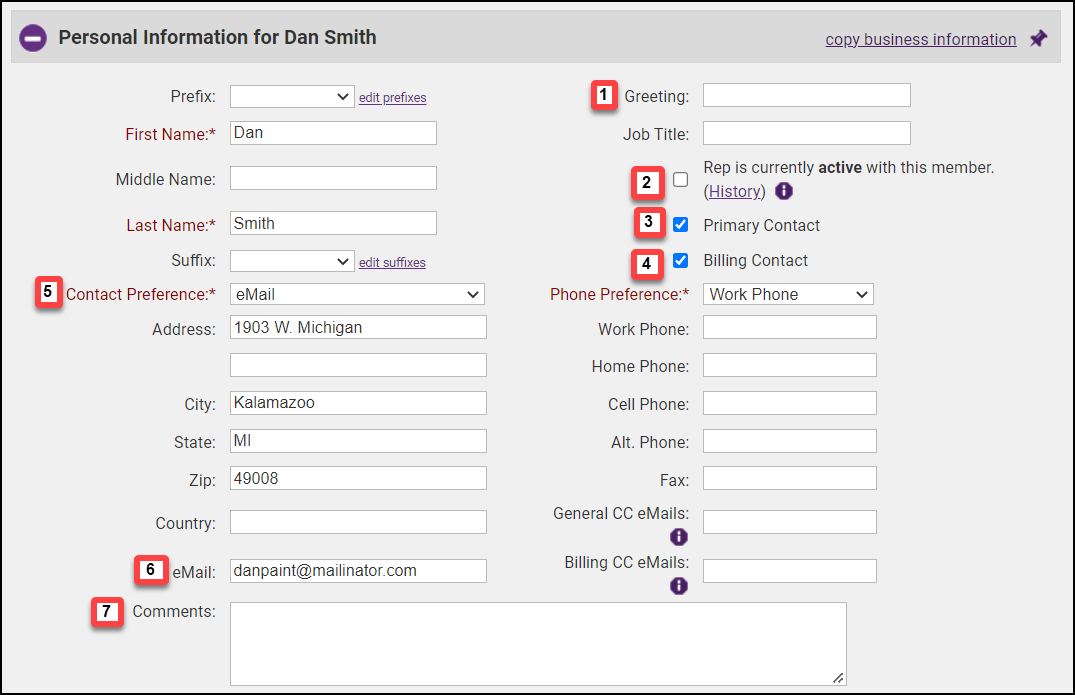Open the edit prefixes link

[392, 98]
